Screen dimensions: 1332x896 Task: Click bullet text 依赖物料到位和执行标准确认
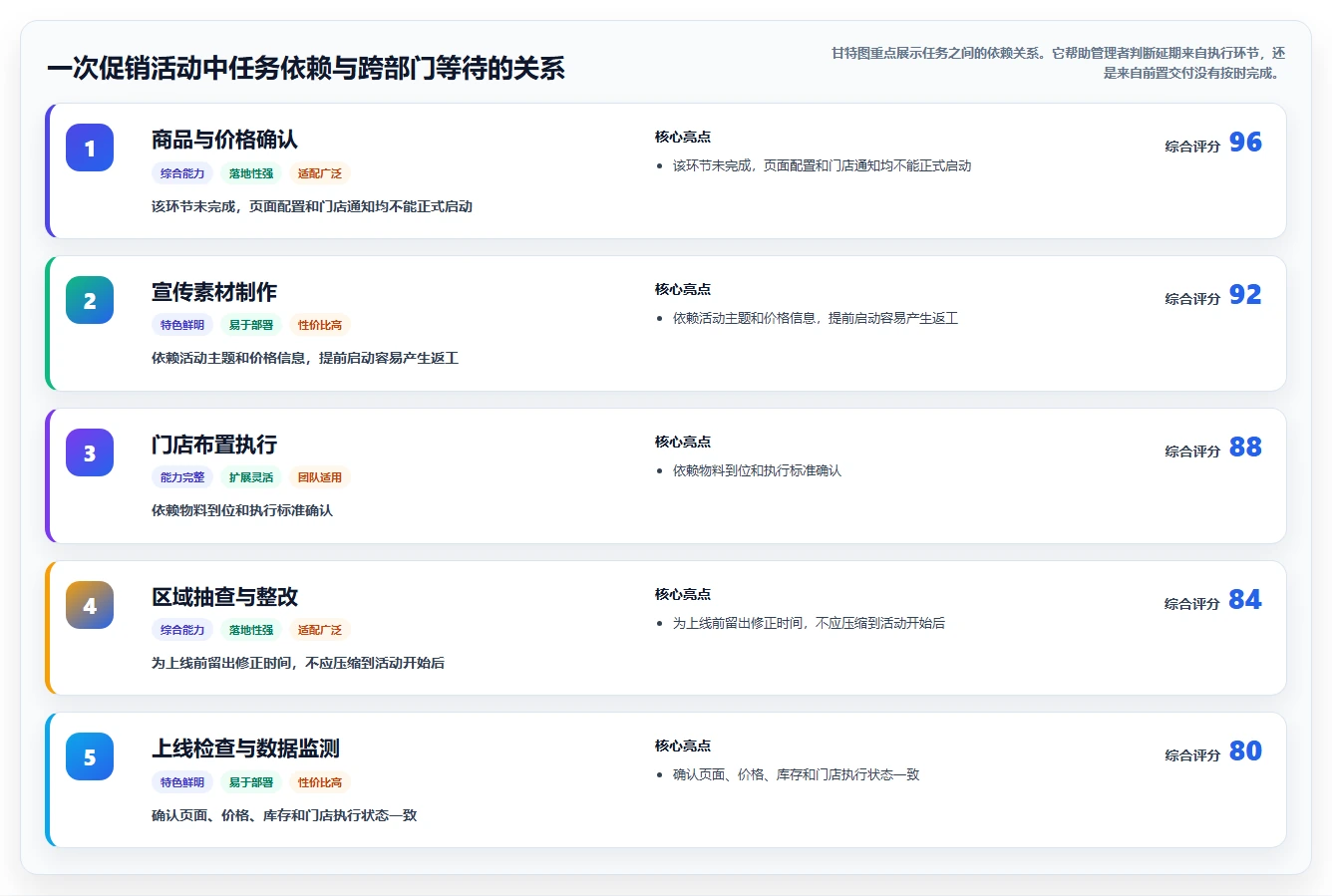757,470
